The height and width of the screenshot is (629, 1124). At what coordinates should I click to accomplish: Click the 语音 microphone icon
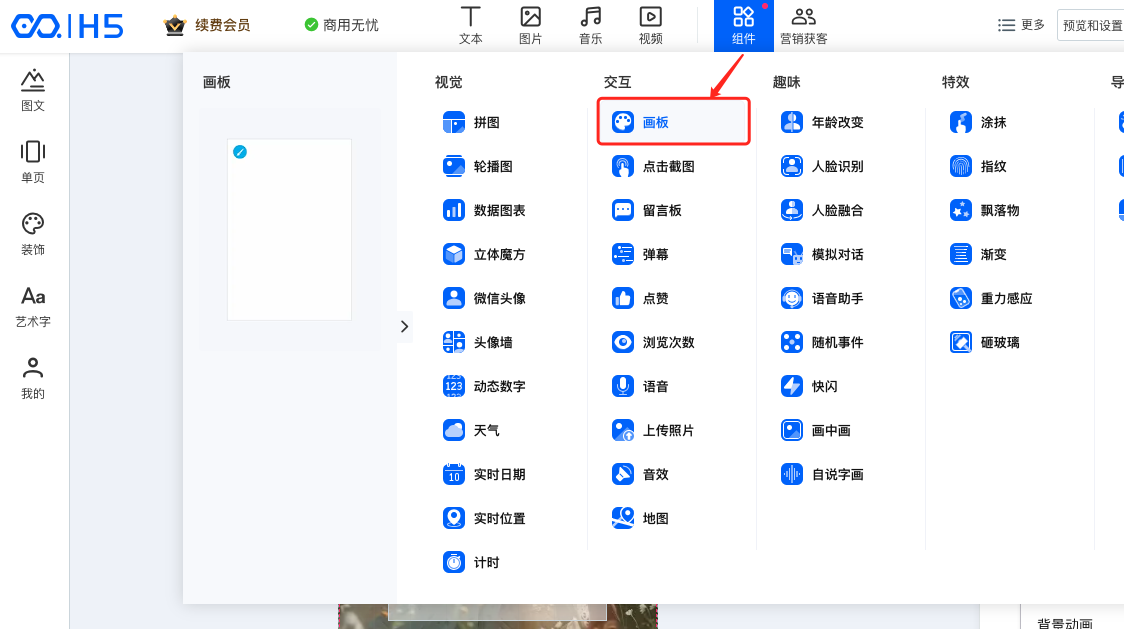pos(623,386)
